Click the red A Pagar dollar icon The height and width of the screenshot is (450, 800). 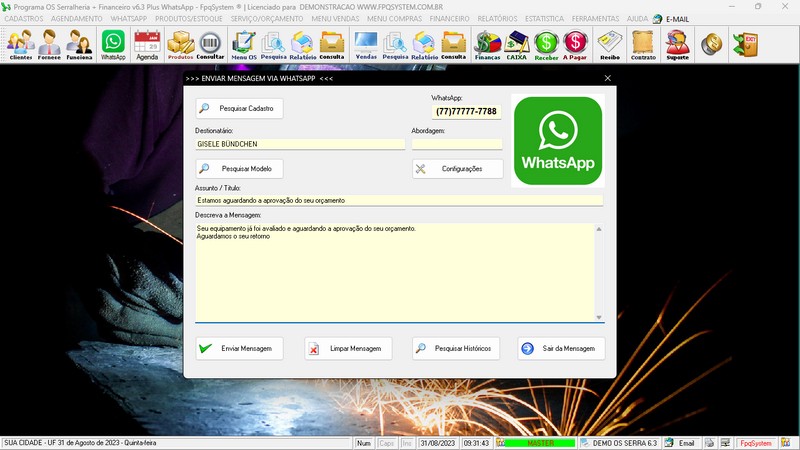coord(575,45)
